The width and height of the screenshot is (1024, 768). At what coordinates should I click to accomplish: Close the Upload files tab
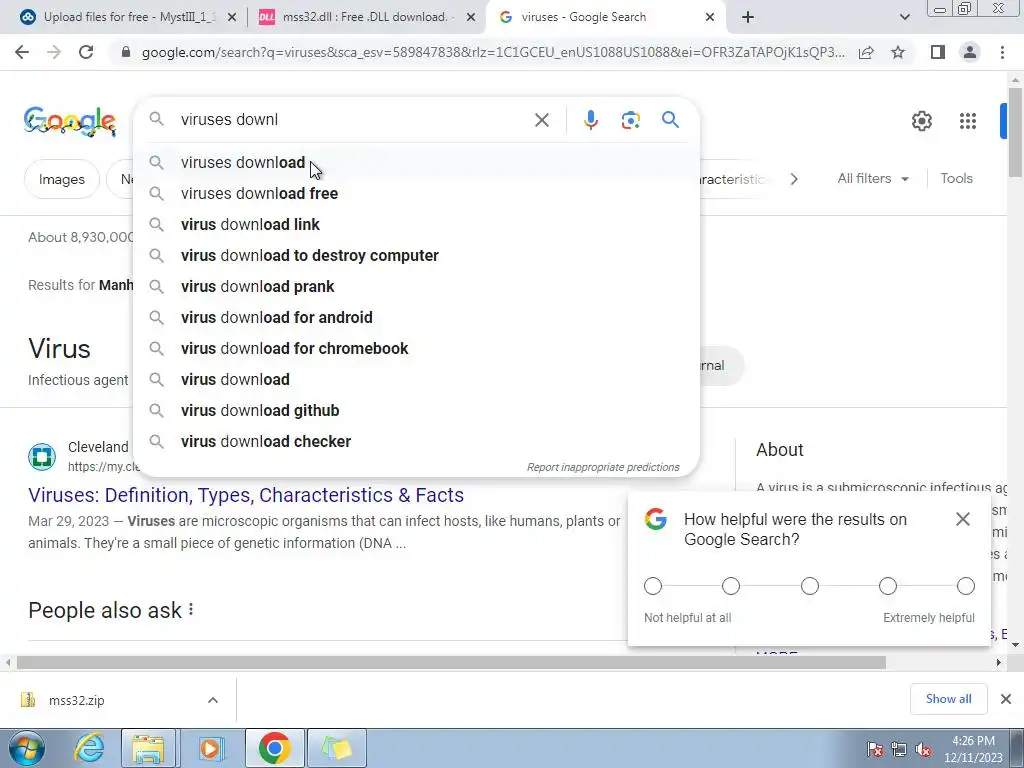pyautogui.click(x=231, y=17)
